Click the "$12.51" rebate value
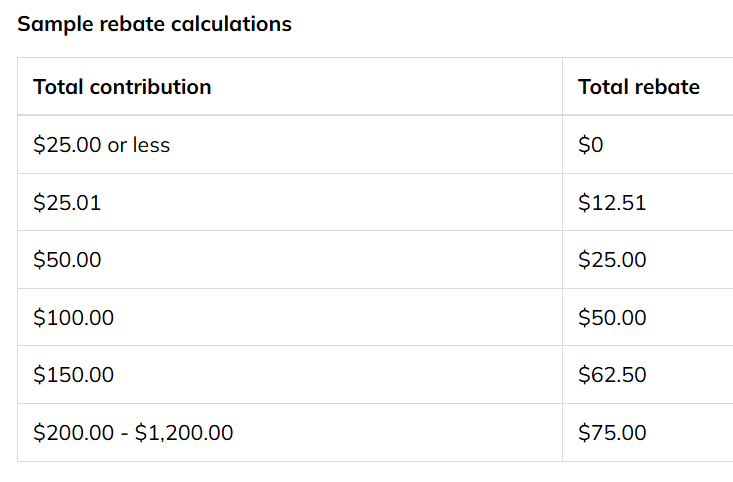Viewport: 733px width, 482px height. pos(612,202)
